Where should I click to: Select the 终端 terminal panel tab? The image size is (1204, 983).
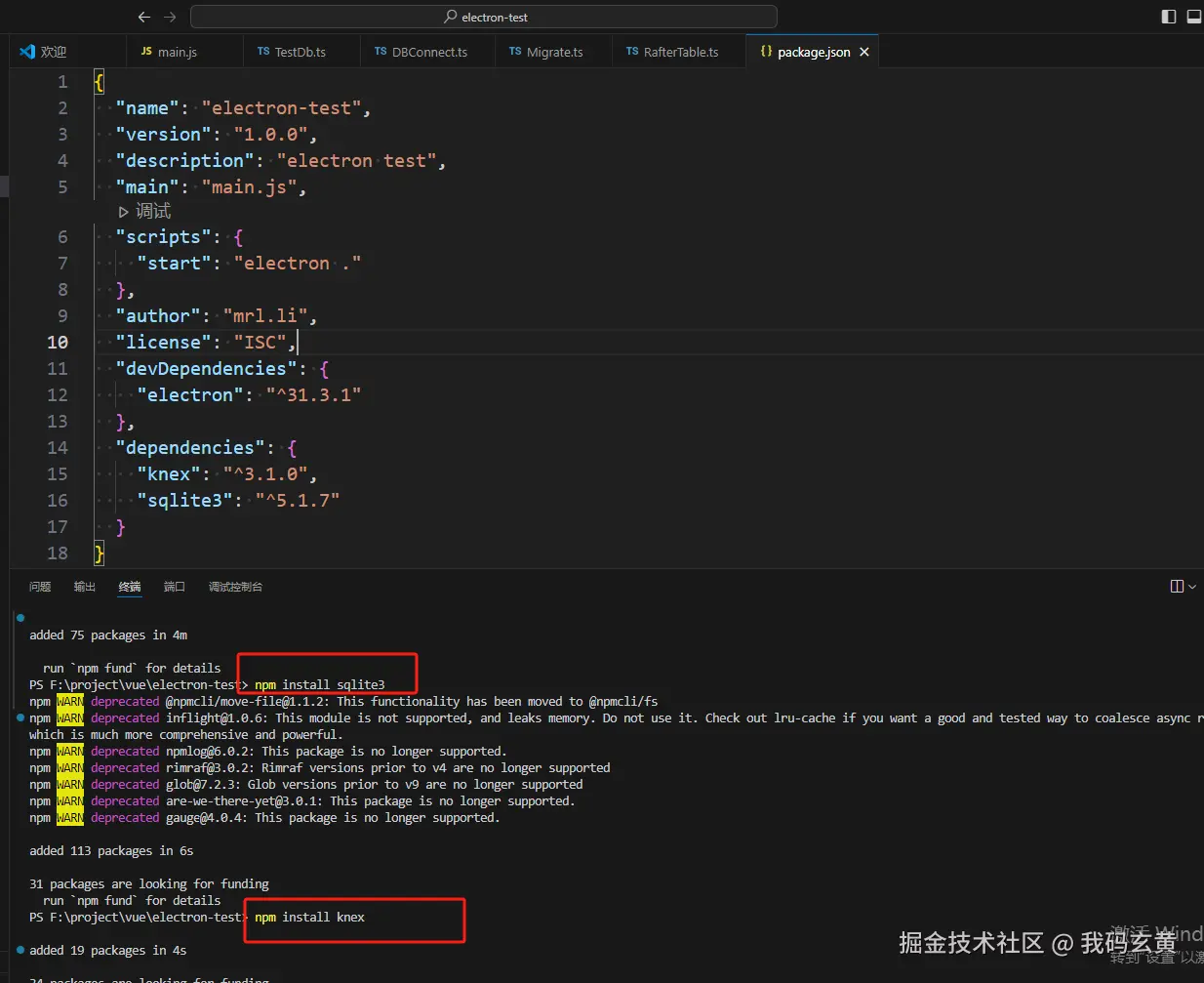coord(130,587)
